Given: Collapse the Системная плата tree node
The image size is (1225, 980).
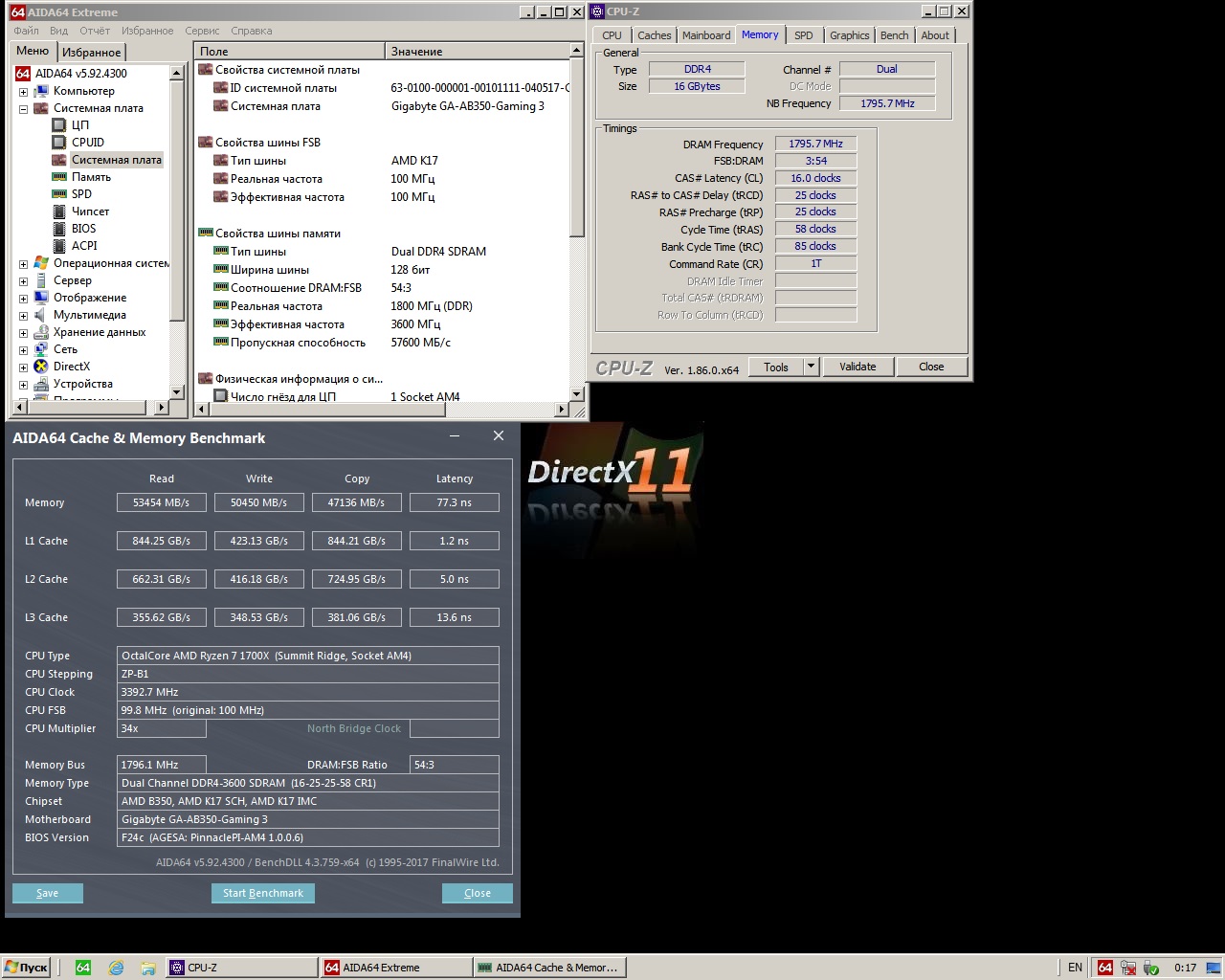Looking at the screenshot, I should [x=23, y=109].
